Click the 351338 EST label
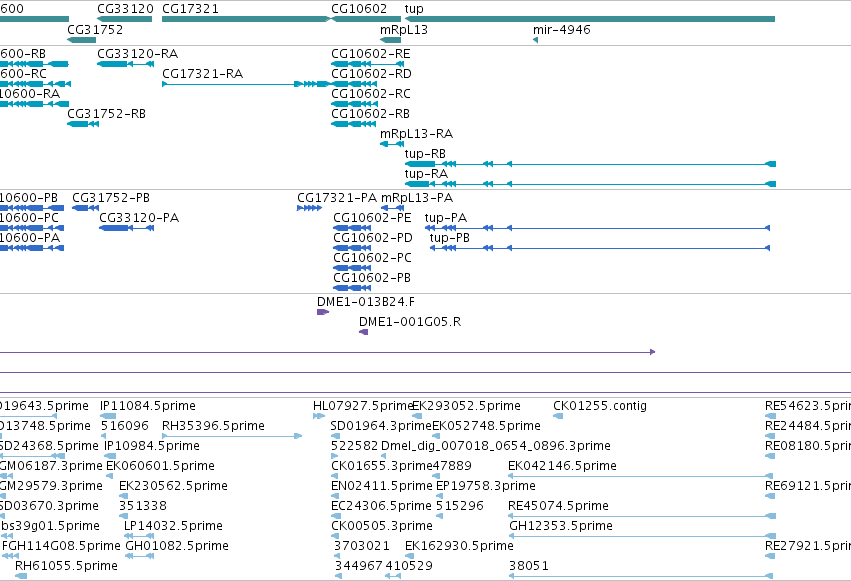This screenshot has width=851, height=581. pyautogui.click(x=143, y=506)
